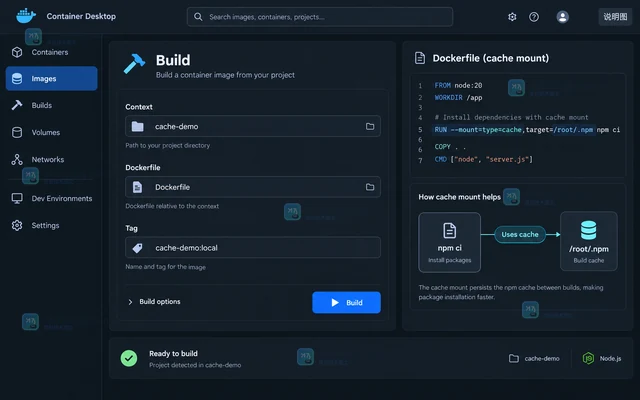Click the 'Uses cache' pill
The height and width of the screenshot is (400, 640).
tap(520, 234)
